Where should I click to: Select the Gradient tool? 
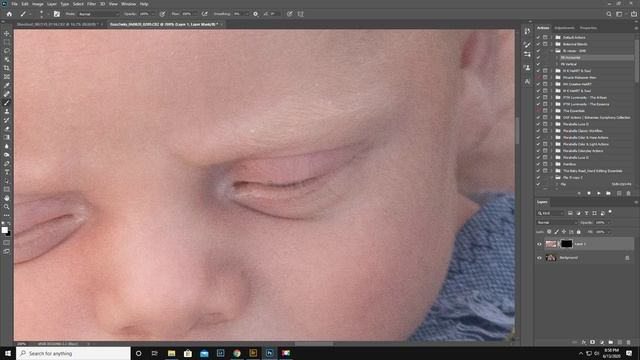coord(7,137)
